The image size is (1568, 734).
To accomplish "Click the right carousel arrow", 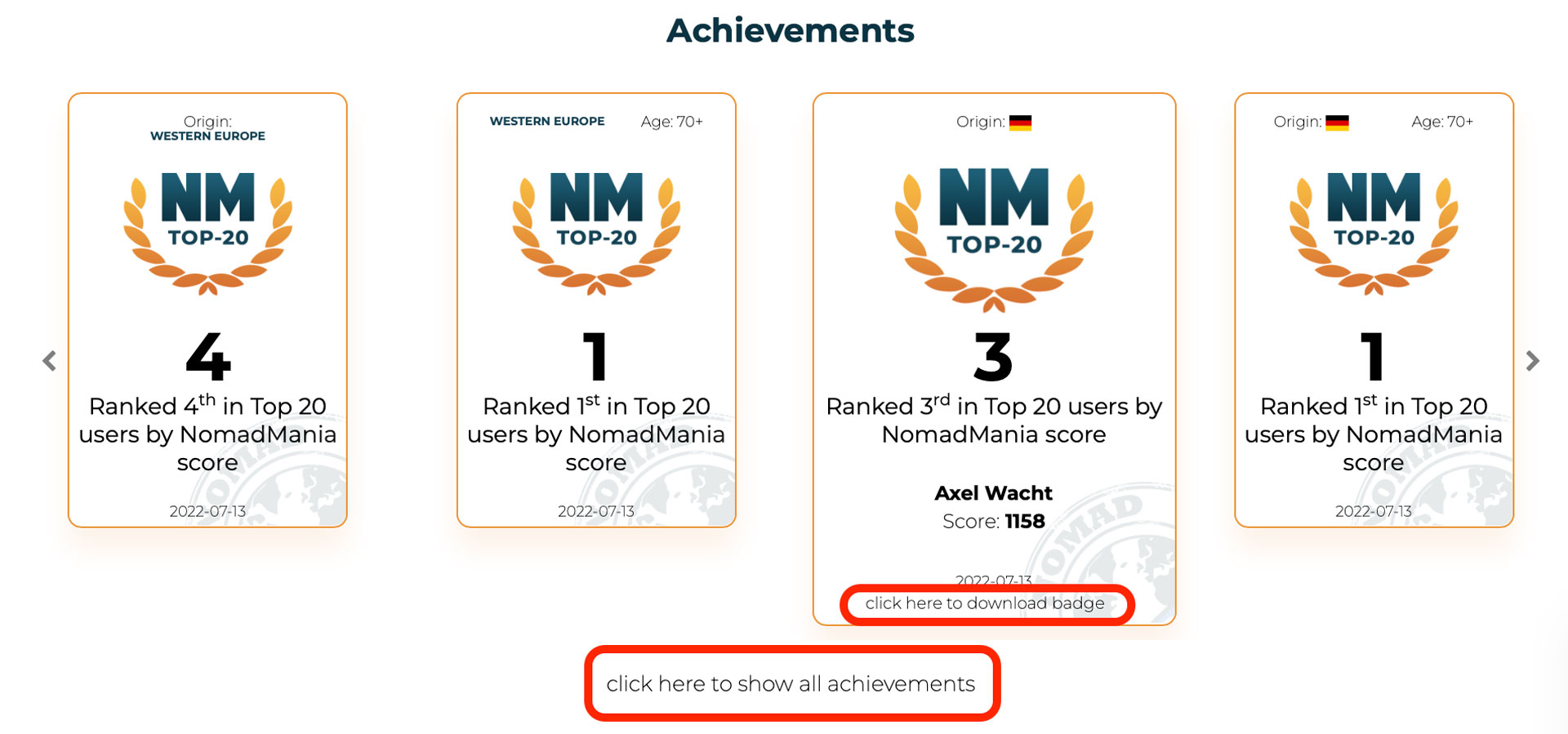I will pyautogui.click(x=1532, y=361).
